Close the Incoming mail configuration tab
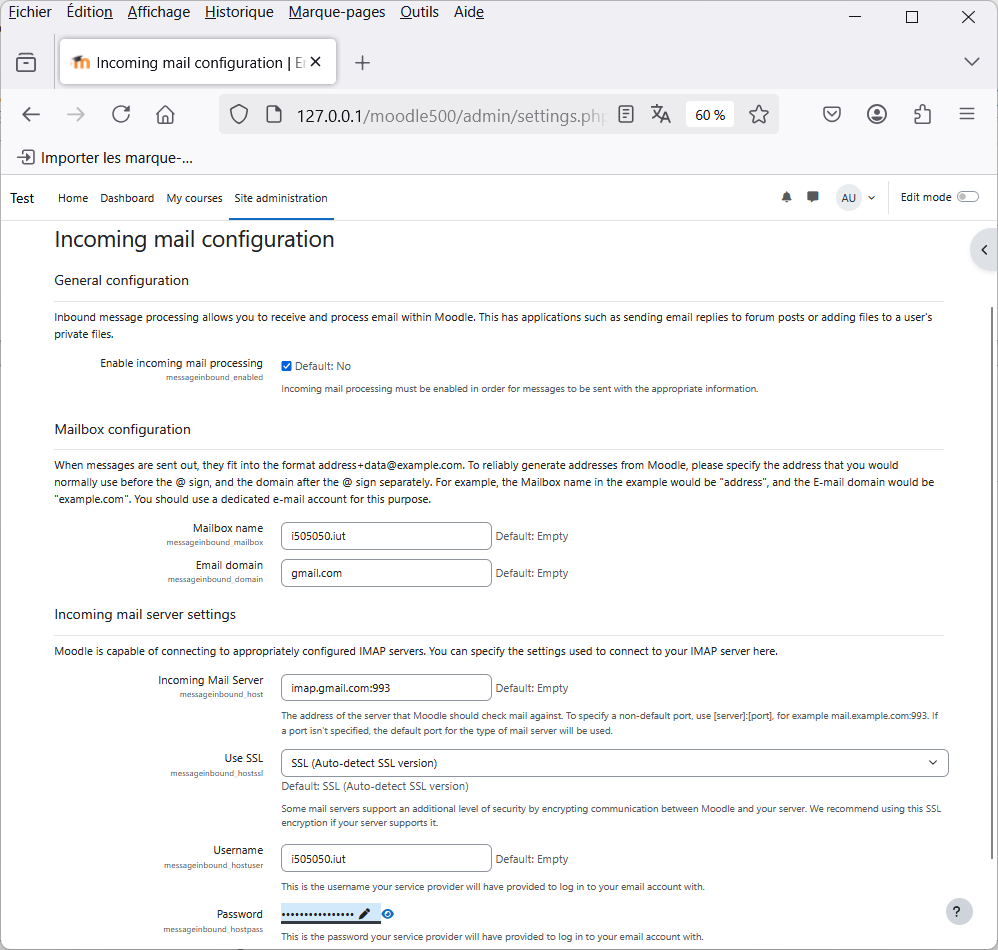The width and height of the screenshot is (998, 950). click(316, 62)
